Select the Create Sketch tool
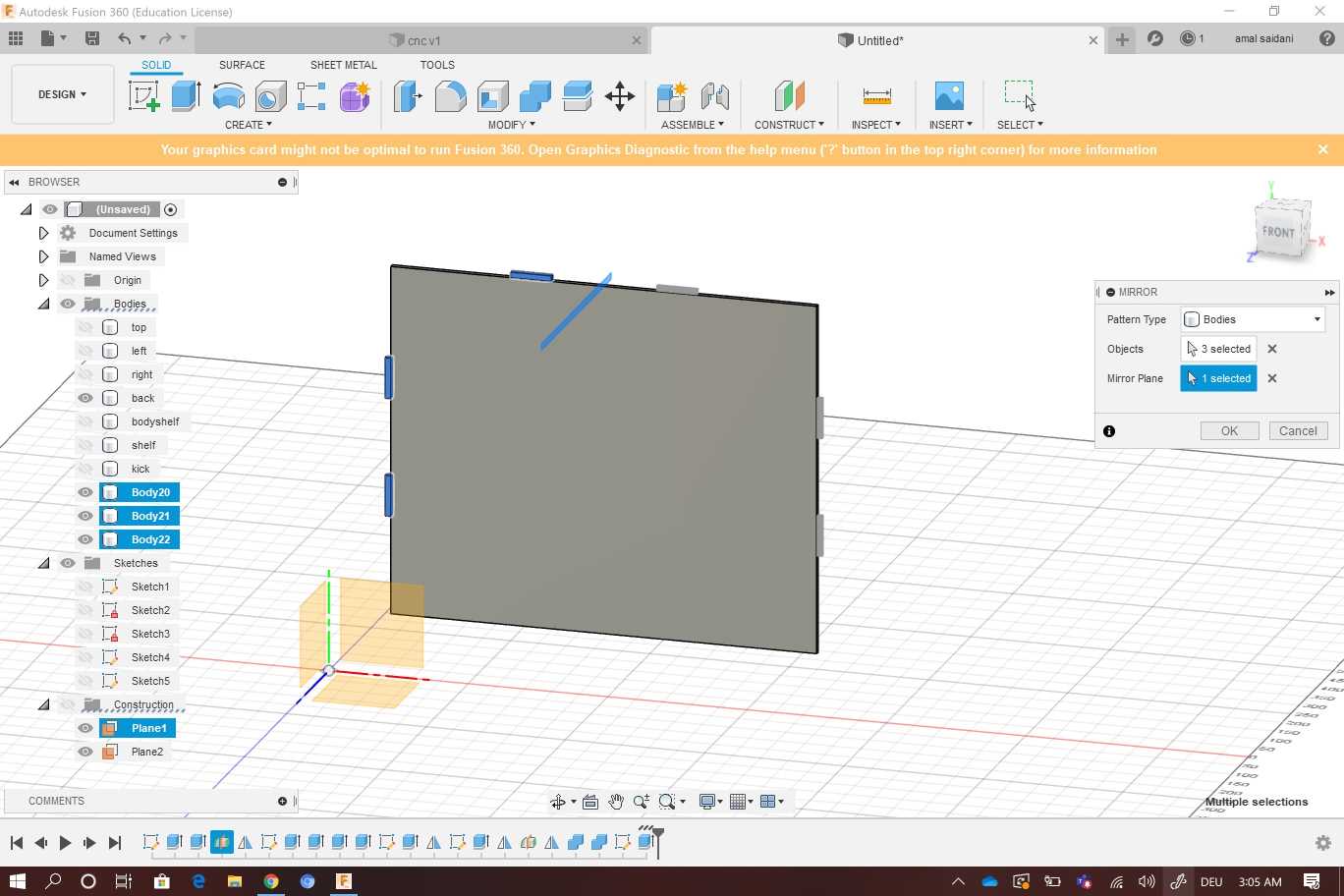 [x=144, y=96]
